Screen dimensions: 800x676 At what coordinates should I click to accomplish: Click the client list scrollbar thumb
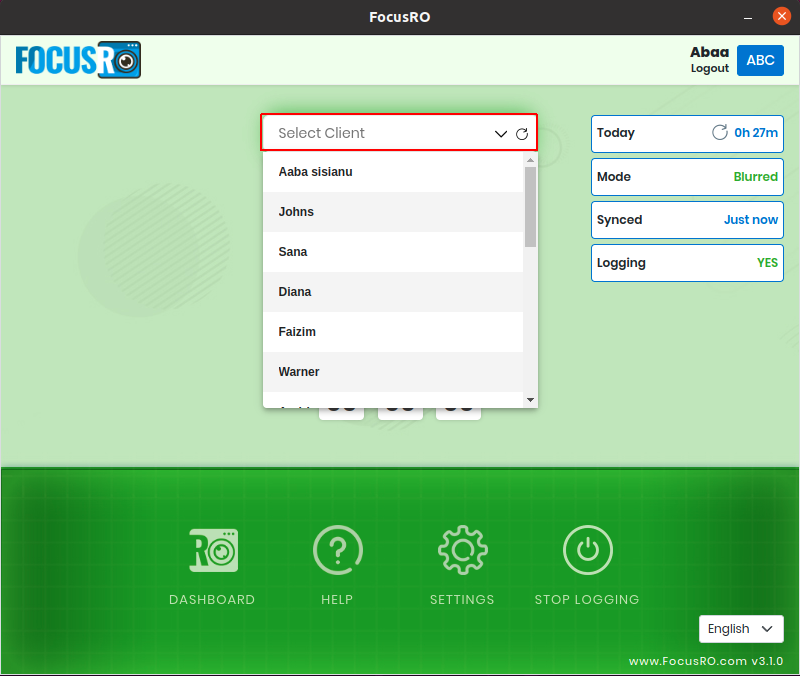[530, 207]
